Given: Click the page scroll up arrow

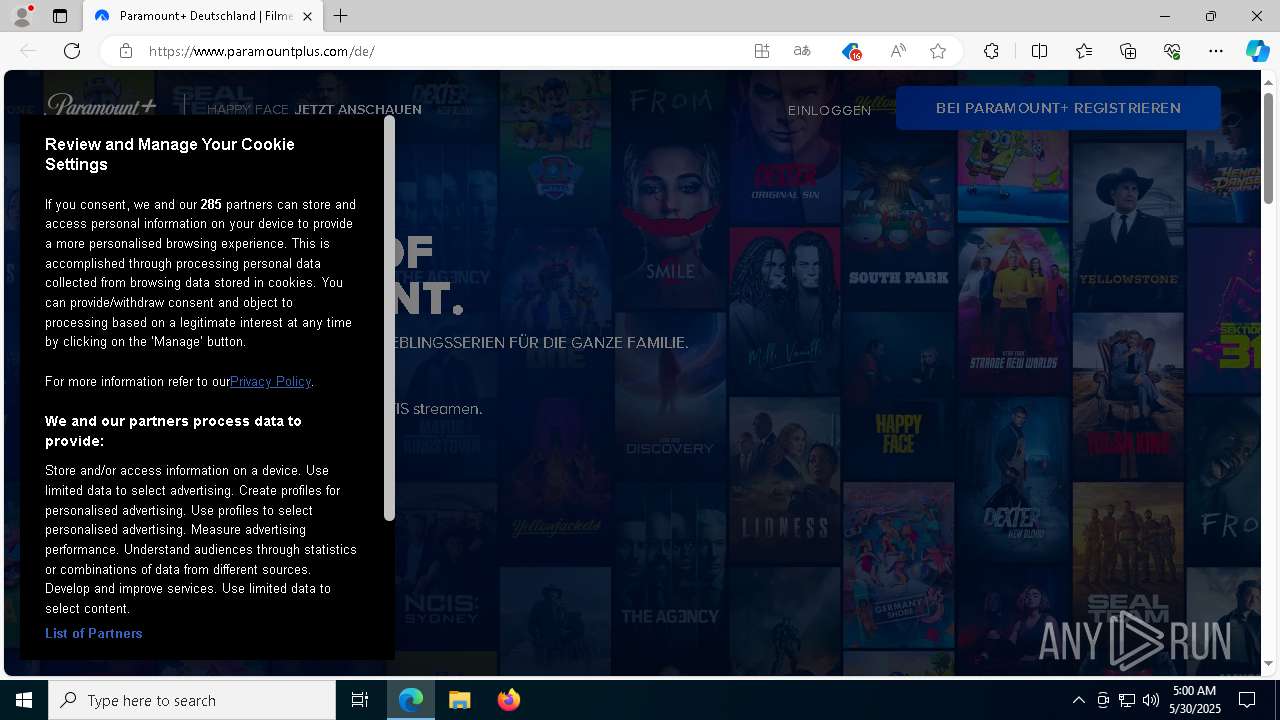Looking at the screenshot, I should (1269, 81).
